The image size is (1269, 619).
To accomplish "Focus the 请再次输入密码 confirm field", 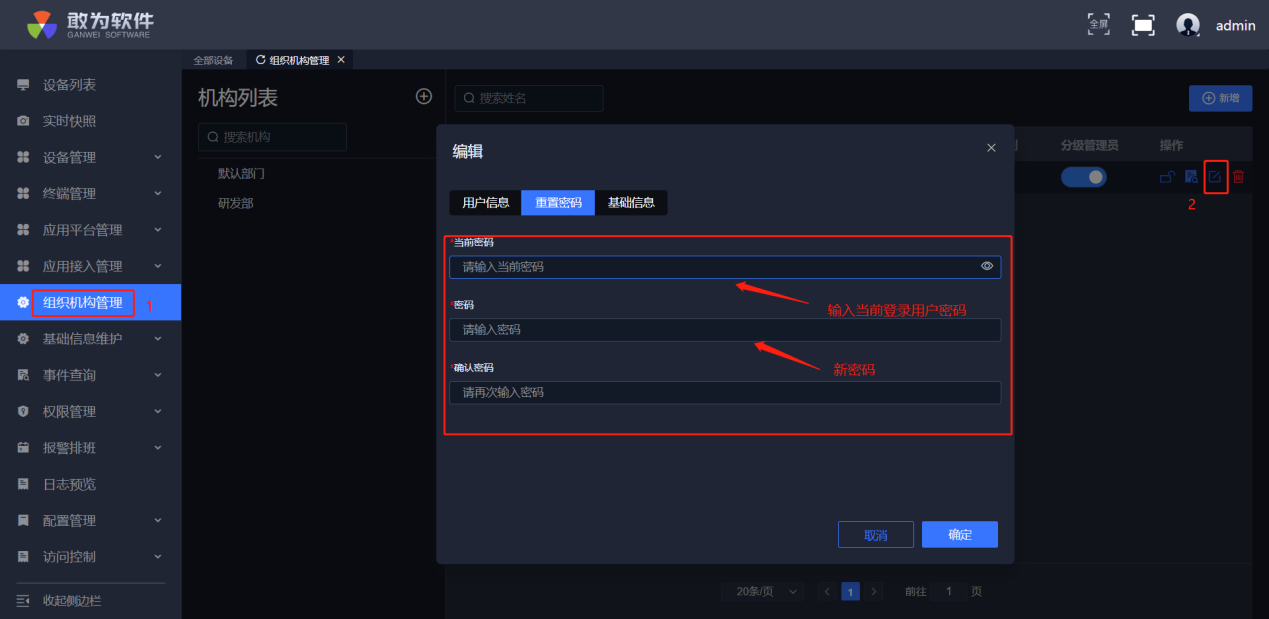I will click(725, 393).
